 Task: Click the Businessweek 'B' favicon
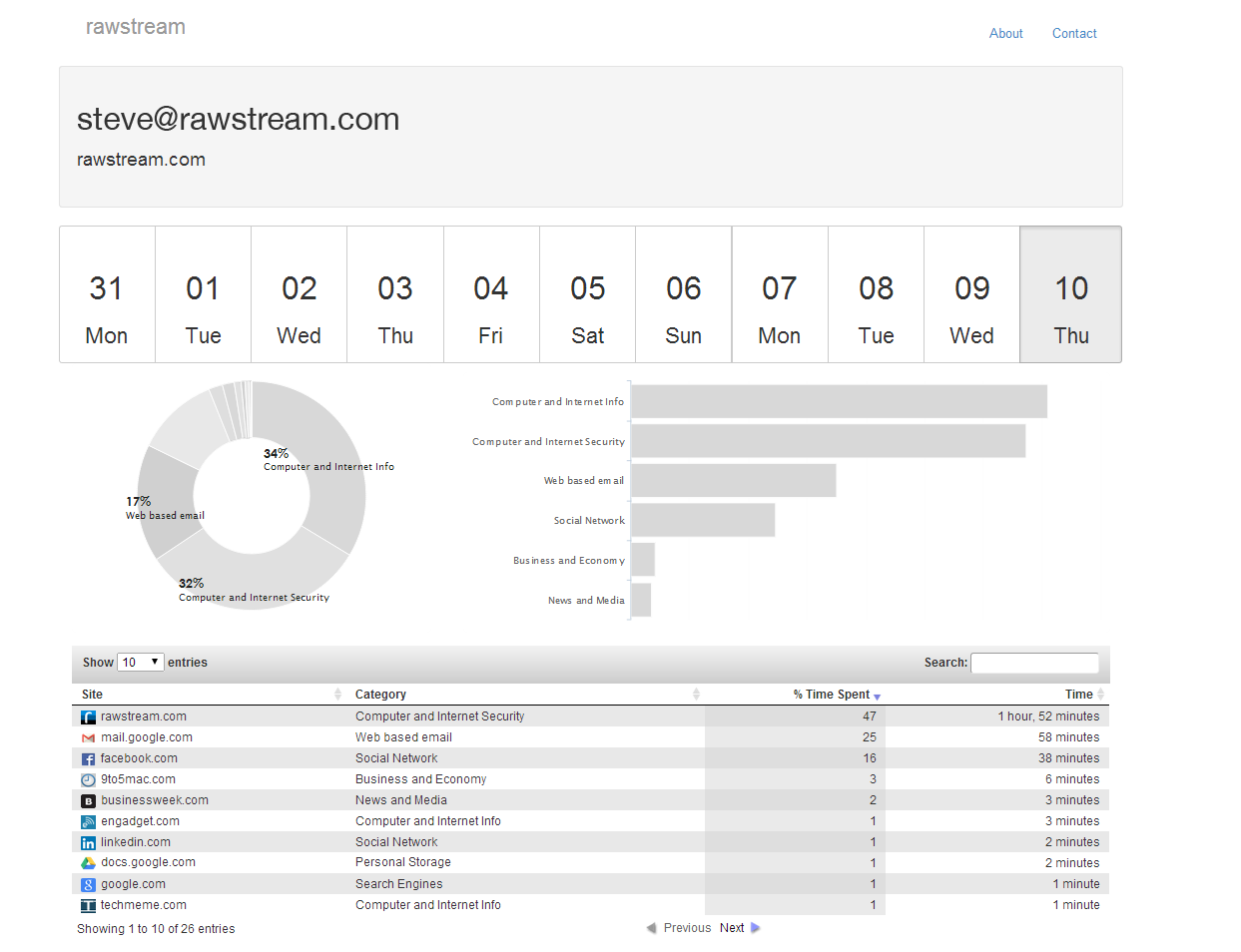pos(88,799)
